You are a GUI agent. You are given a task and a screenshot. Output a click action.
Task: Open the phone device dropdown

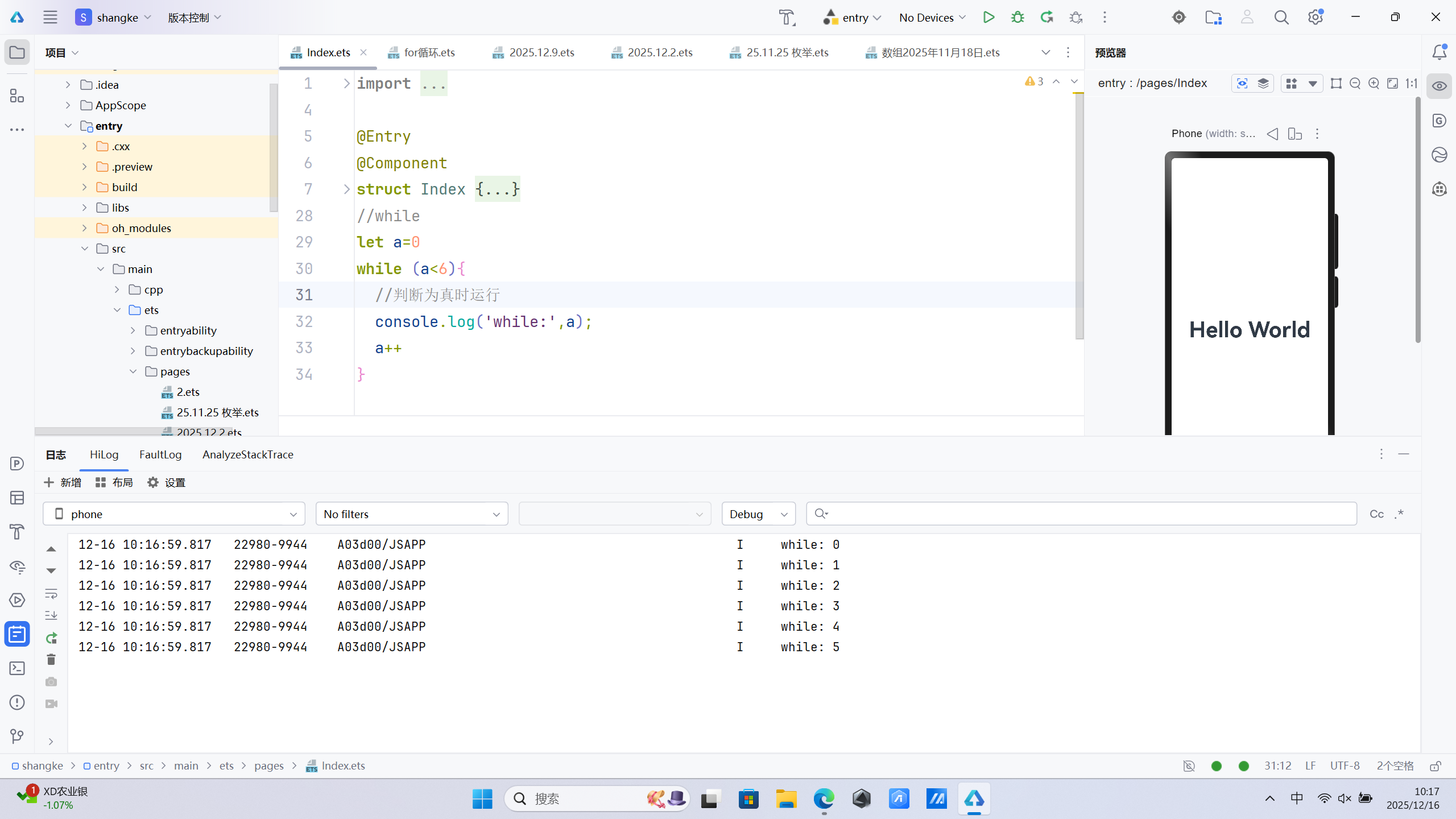[174, 514]
